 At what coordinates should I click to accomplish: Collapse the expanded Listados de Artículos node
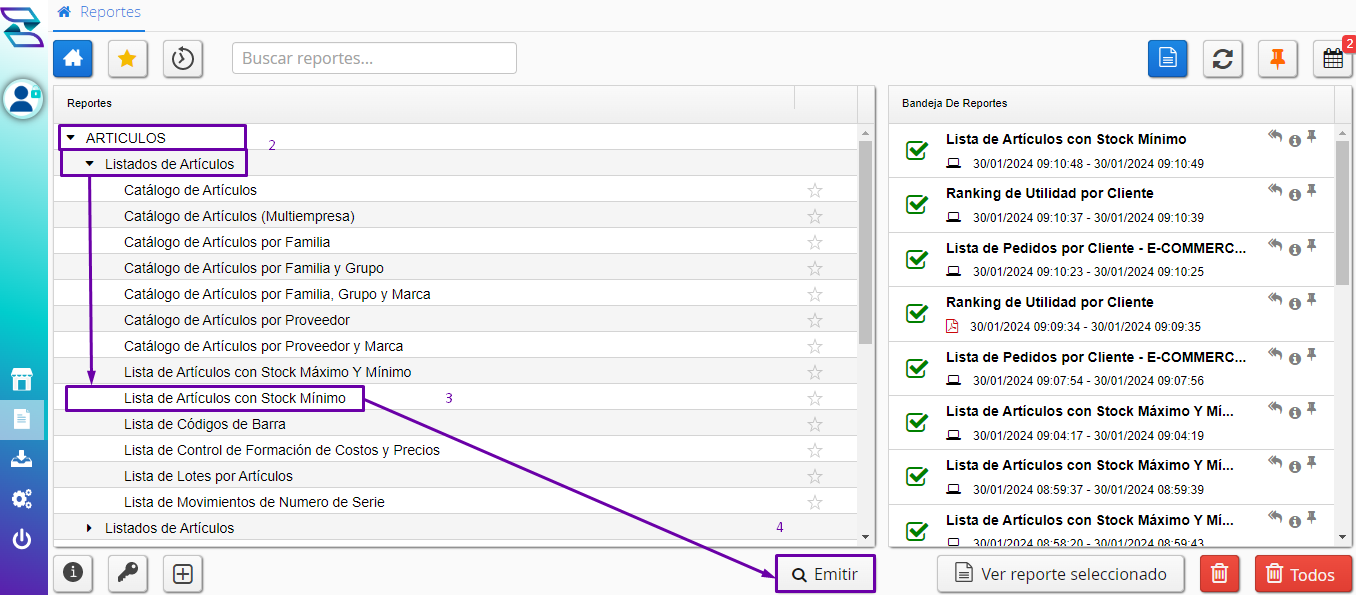[89, 164]
